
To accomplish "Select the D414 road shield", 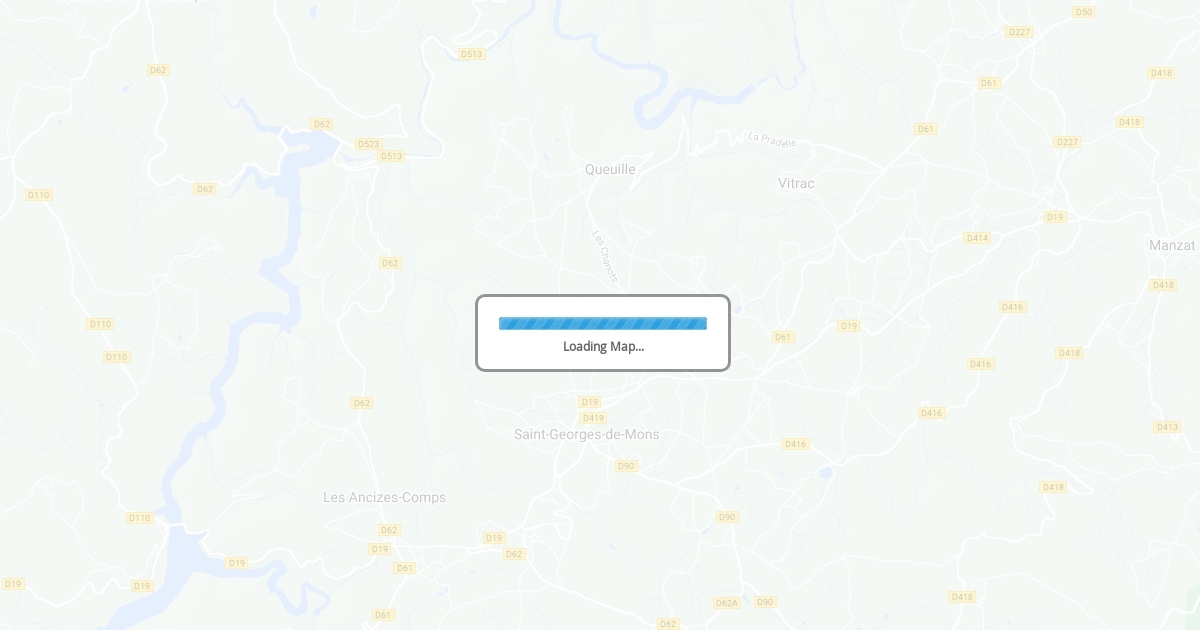I will tap(977, 238).
